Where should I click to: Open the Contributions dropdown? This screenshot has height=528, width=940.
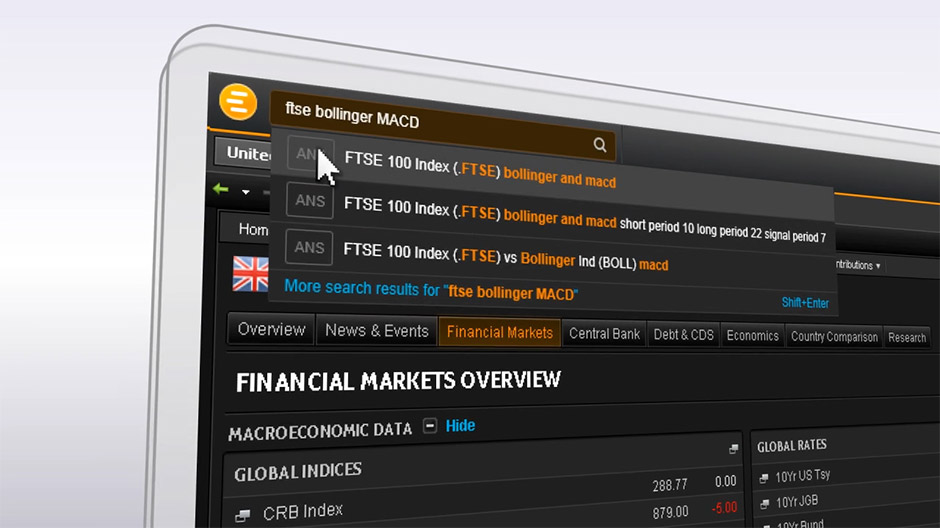tap(858, 265)
